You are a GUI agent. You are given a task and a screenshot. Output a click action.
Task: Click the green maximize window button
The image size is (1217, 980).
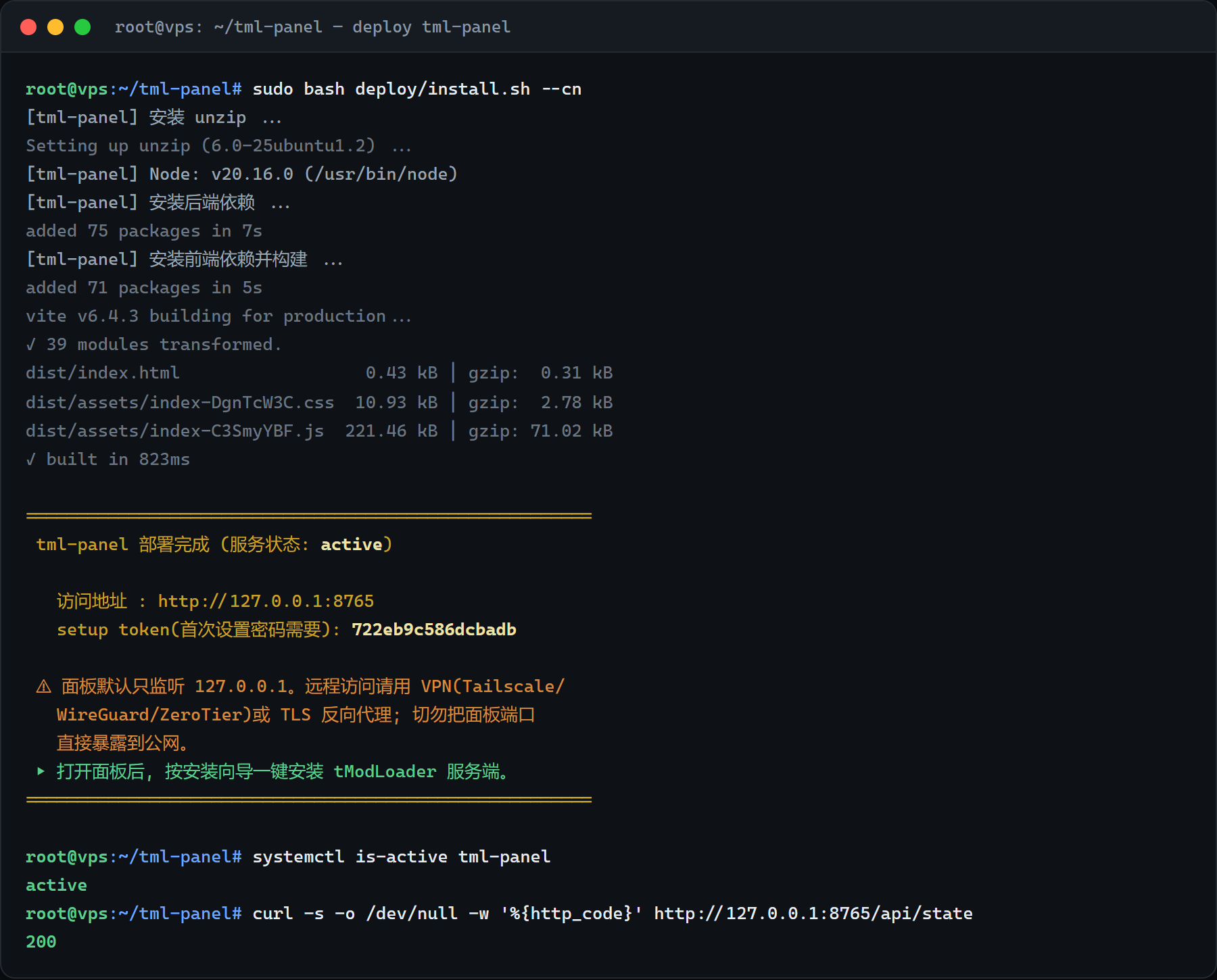pyautogui.click(x=82, y=27)
